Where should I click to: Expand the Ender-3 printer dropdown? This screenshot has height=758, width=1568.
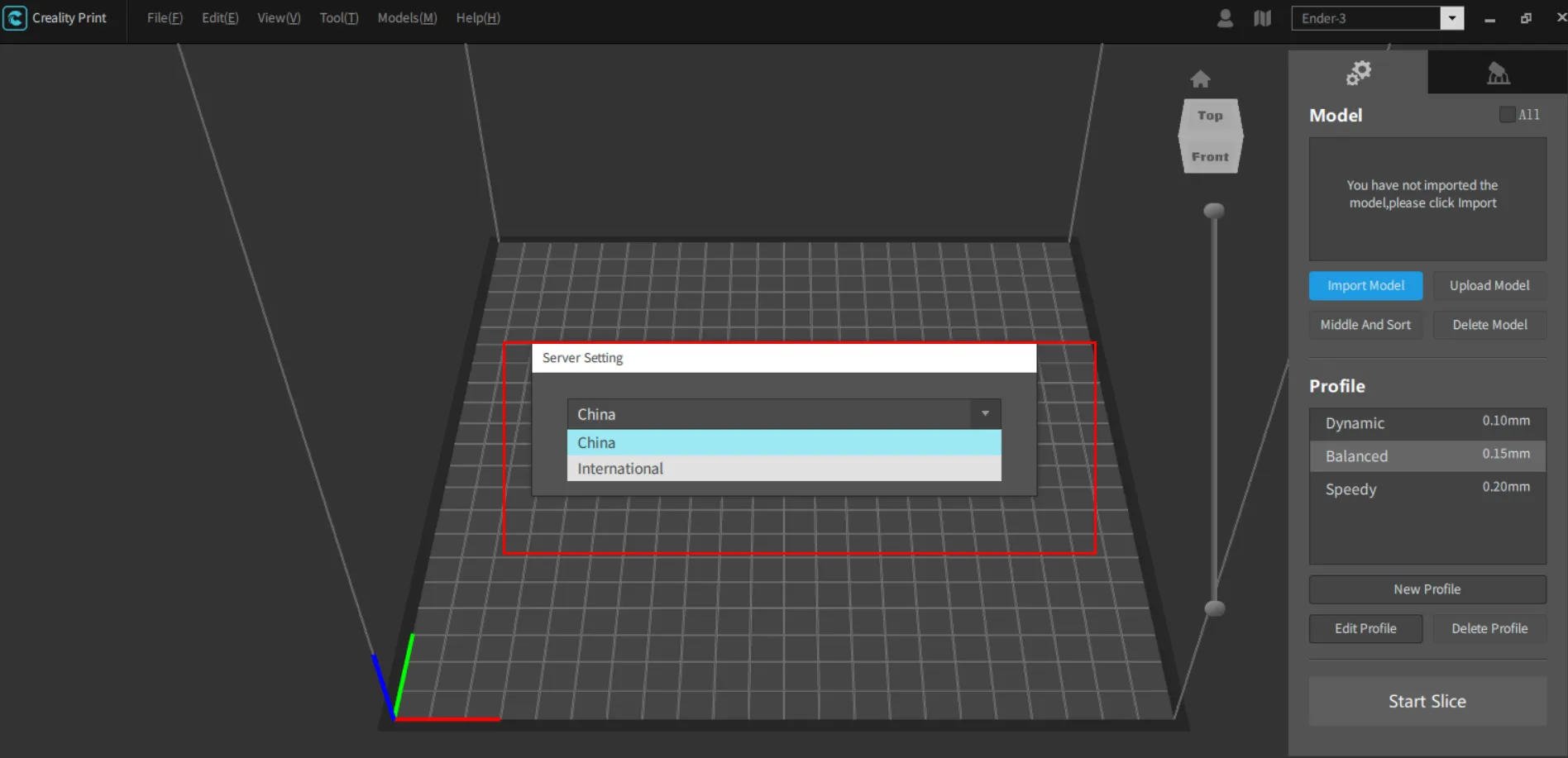tap(1451, 18)
